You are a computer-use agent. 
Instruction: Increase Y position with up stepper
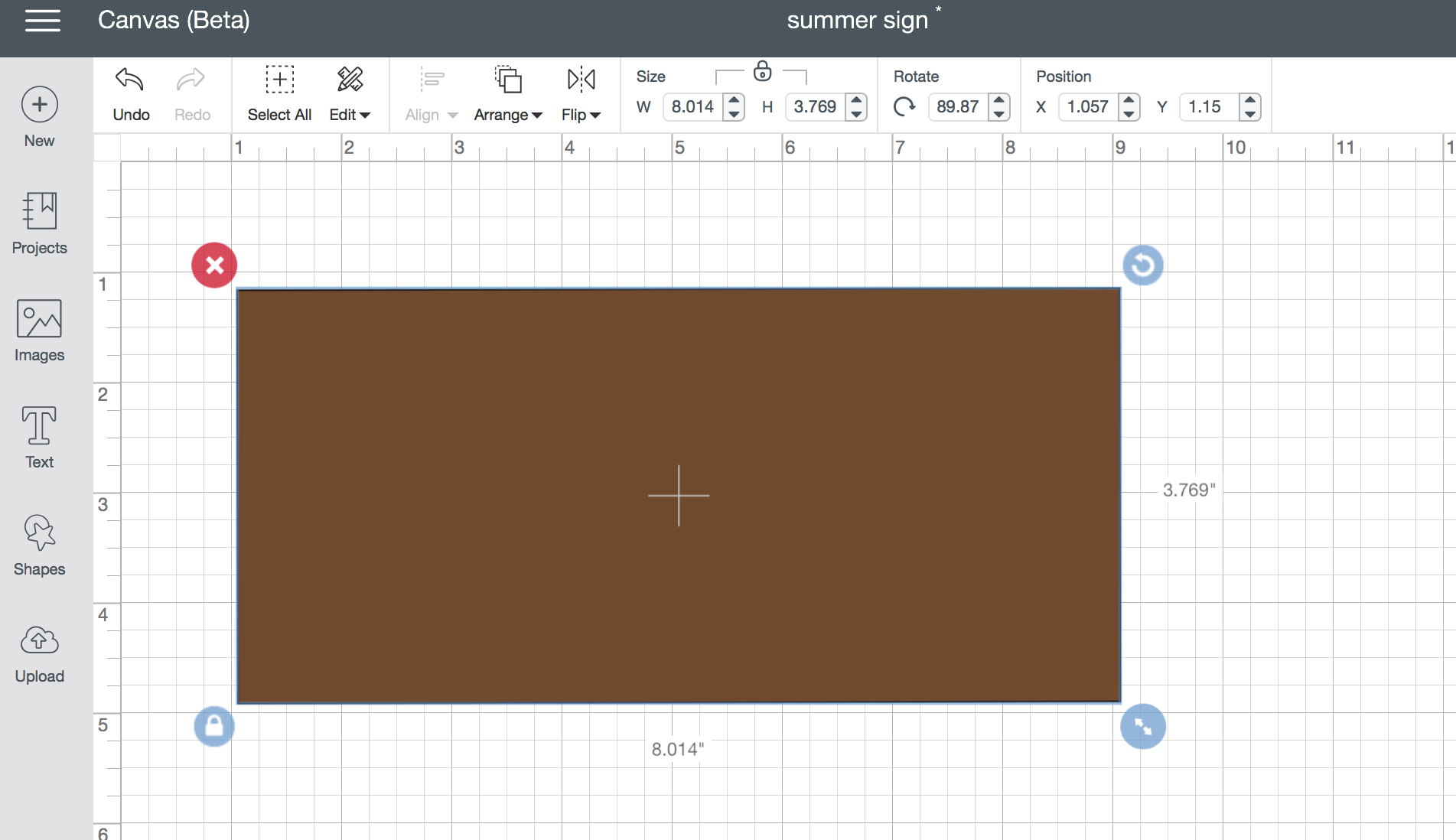pos(1249,100)
